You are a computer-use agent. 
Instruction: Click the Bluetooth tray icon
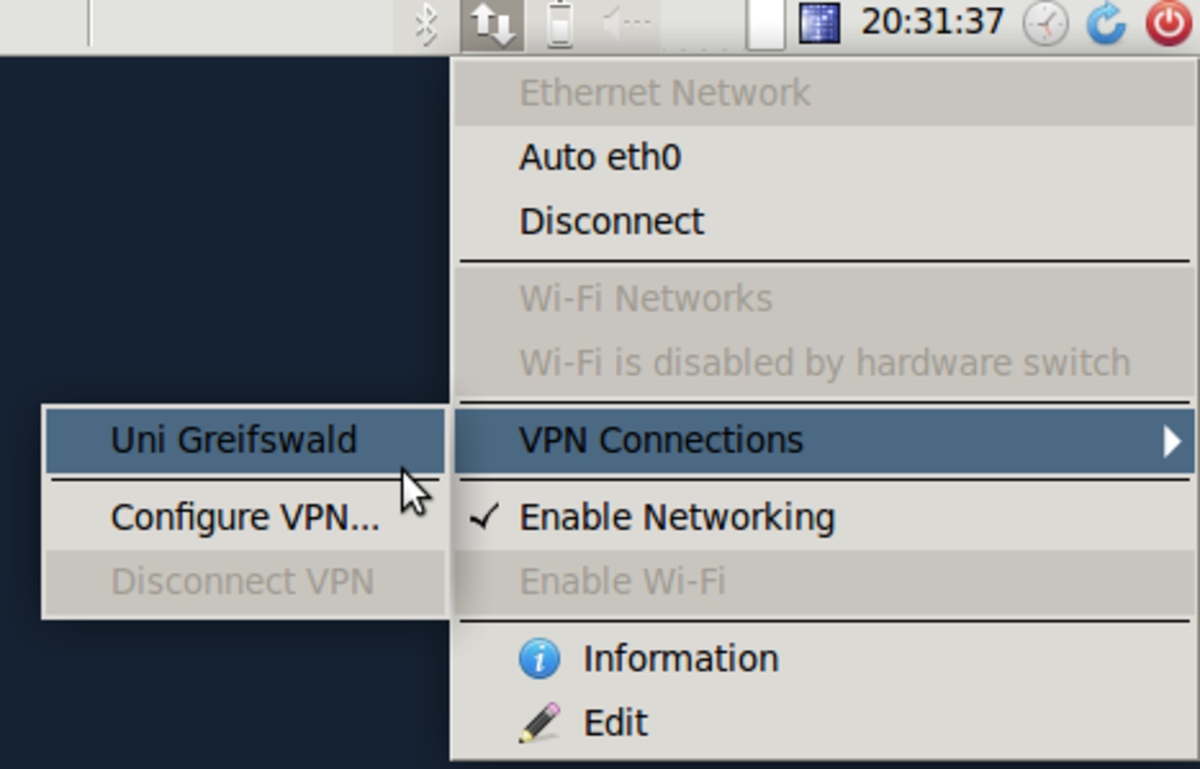click(427, 25)
